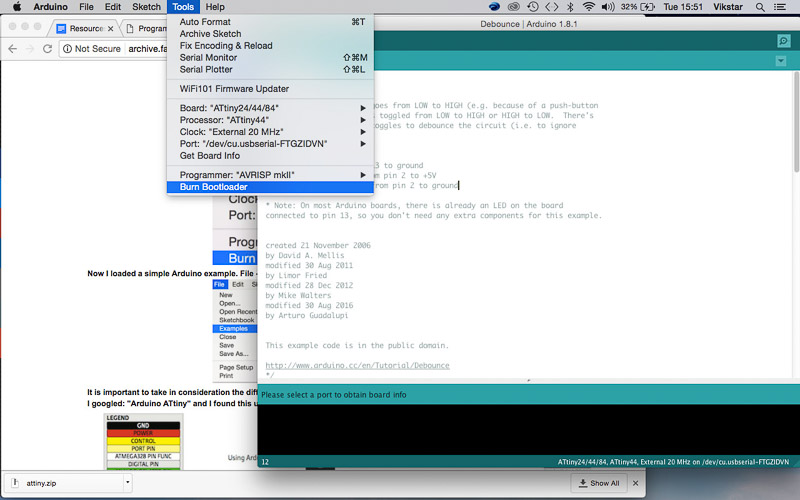Expand the Clock "External 20 MHz" submenu
Viewport: 800px width, 500px height.
(270, 132)
